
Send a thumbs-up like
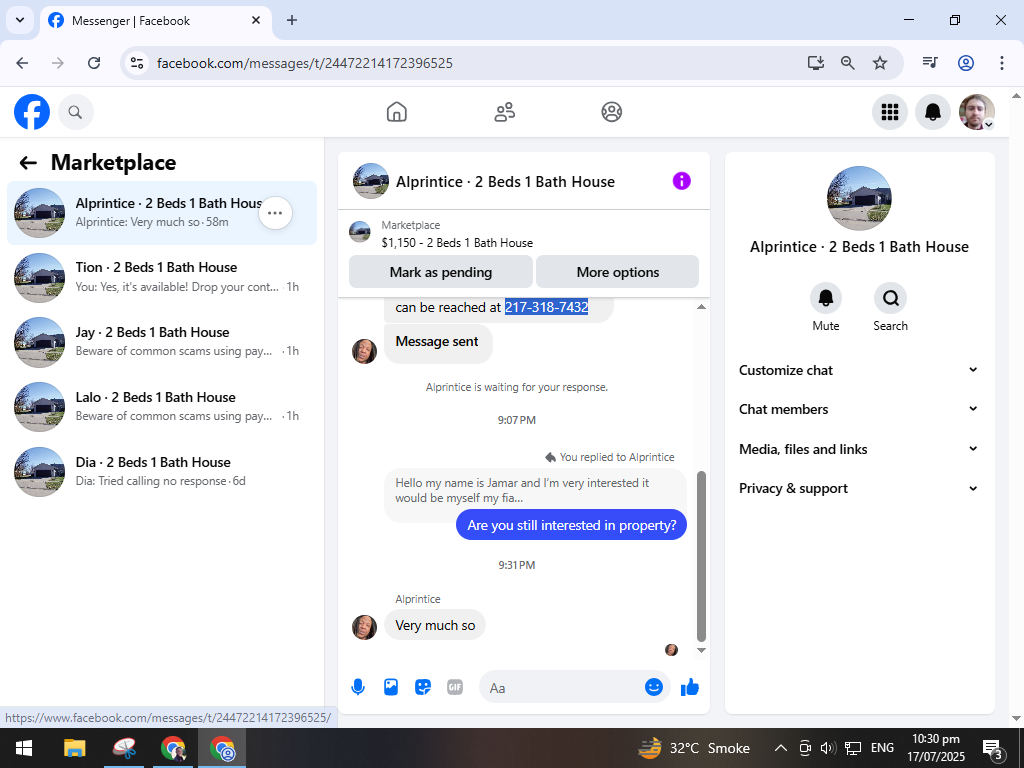click(x=690, y=687)
